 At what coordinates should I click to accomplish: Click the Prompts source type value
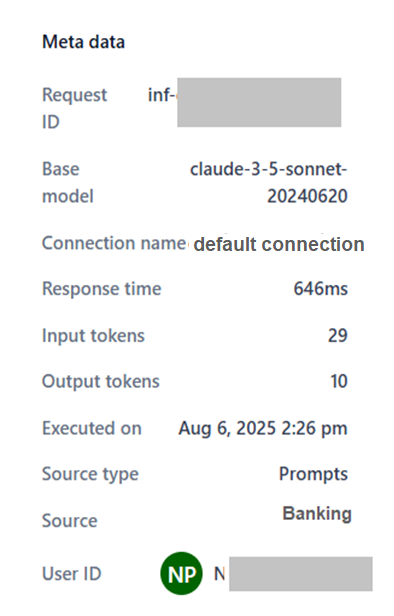pos(313,474)
